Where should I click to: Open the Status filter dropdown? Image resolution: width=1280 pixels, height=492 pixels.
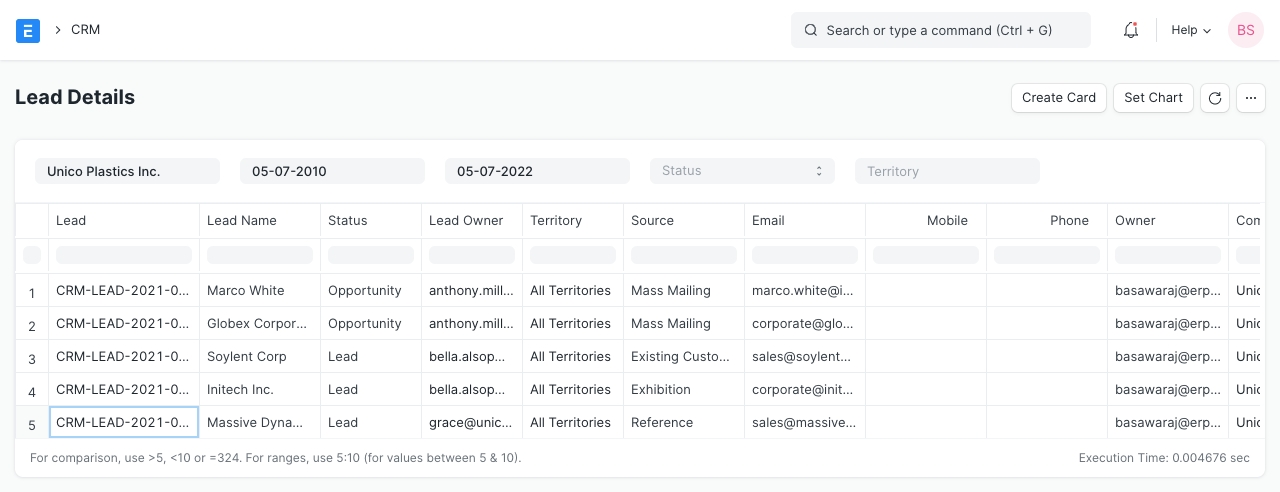742,171
